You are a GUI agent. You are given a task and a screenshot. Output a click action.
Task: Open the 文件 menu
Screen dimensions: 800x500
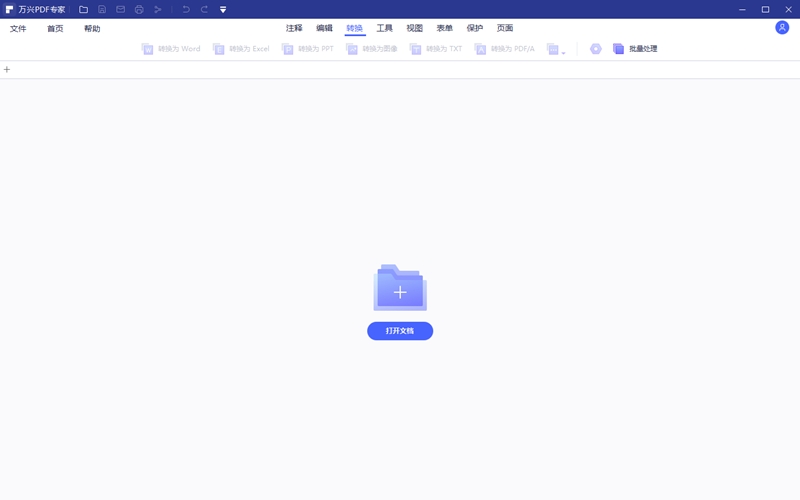pos(18,29)
